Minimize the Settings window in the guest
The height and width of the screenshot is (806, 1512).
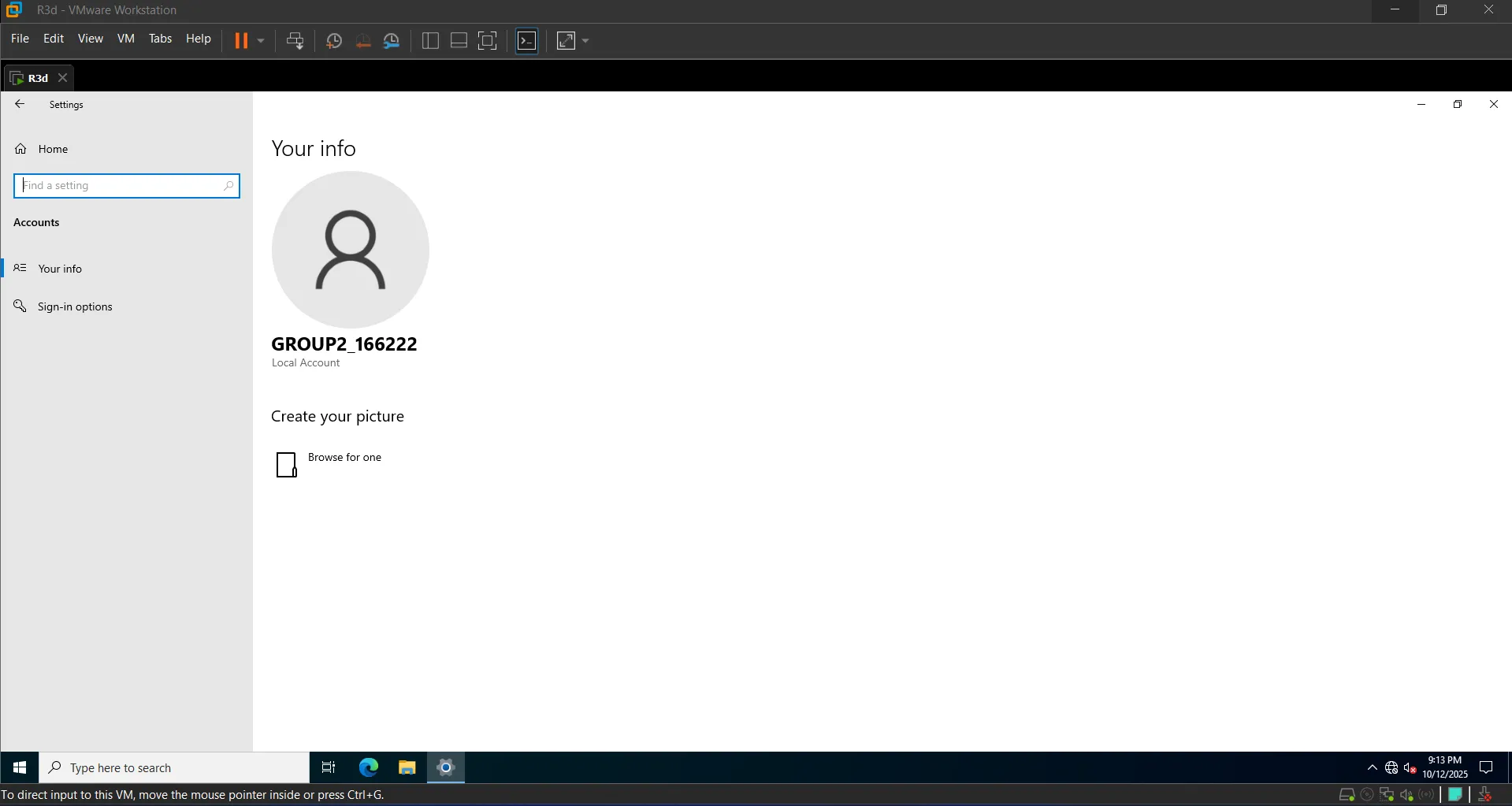(1421, 104)
